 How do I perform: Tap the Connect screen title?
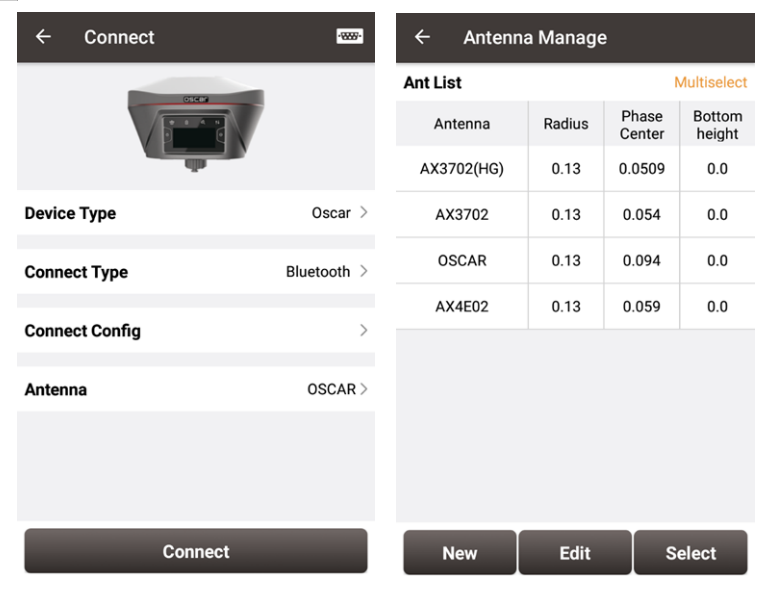119,37
